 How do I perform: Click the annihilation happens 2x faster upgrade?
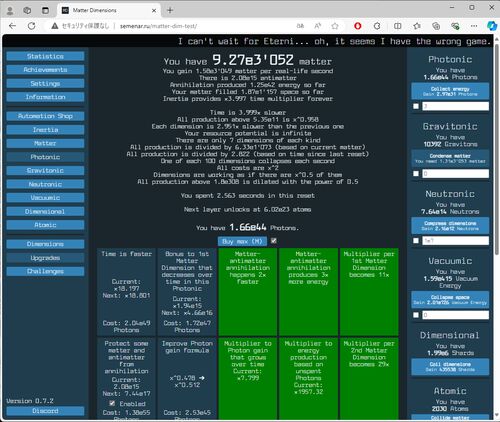[x=248, y=292]
